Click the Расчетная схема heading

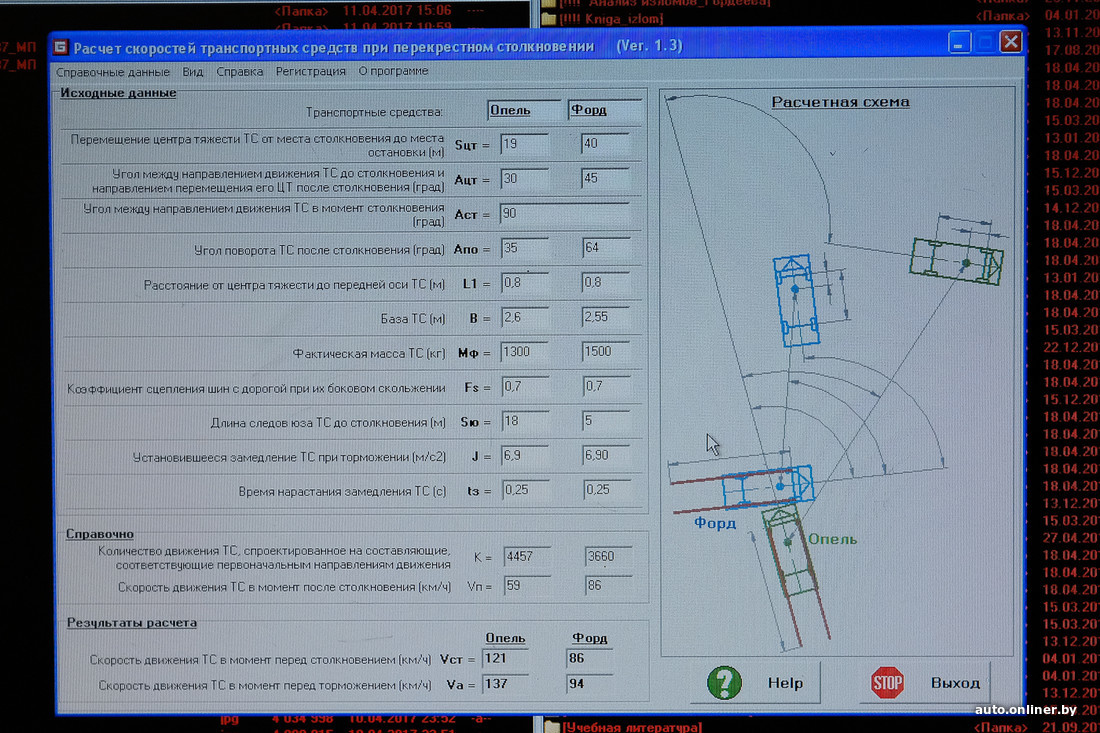coord(840,102)
